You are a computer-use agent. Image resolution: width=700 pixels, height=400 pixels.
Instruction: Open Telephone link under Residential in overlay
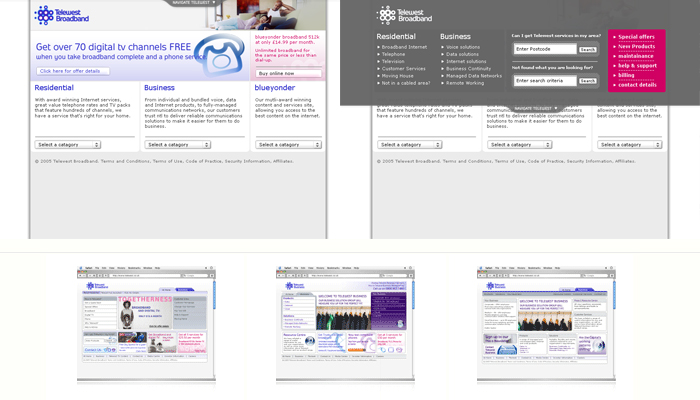(393, 54)
